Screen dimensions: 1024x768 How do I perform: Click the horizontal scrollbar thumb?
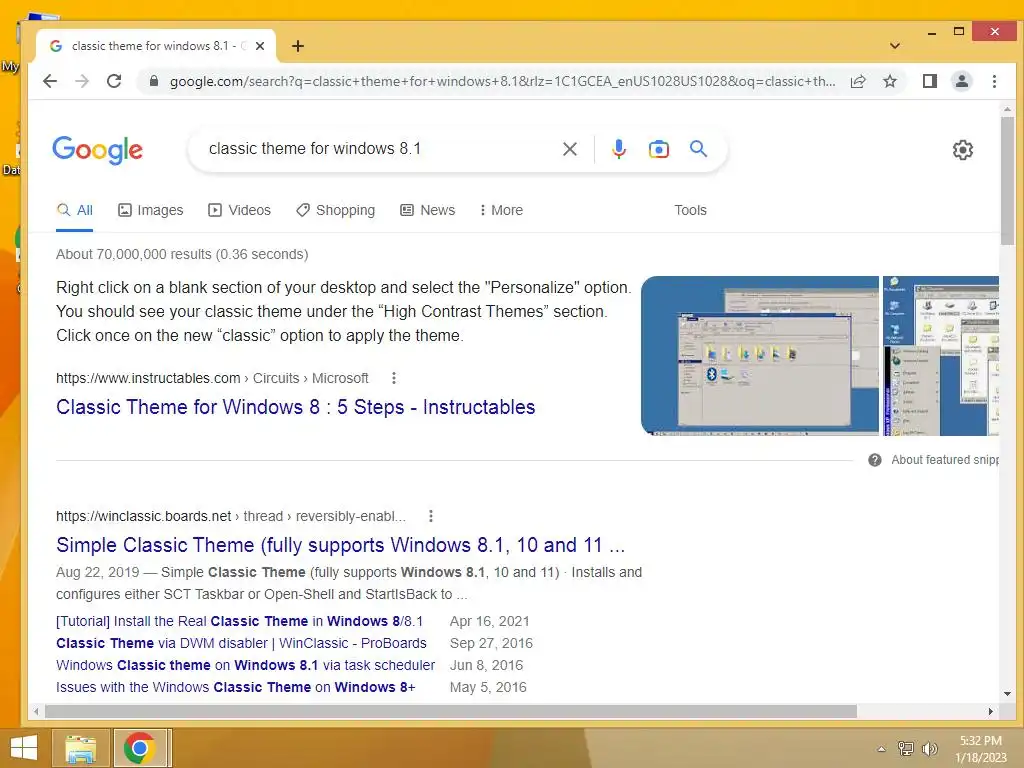click(451, 711)
